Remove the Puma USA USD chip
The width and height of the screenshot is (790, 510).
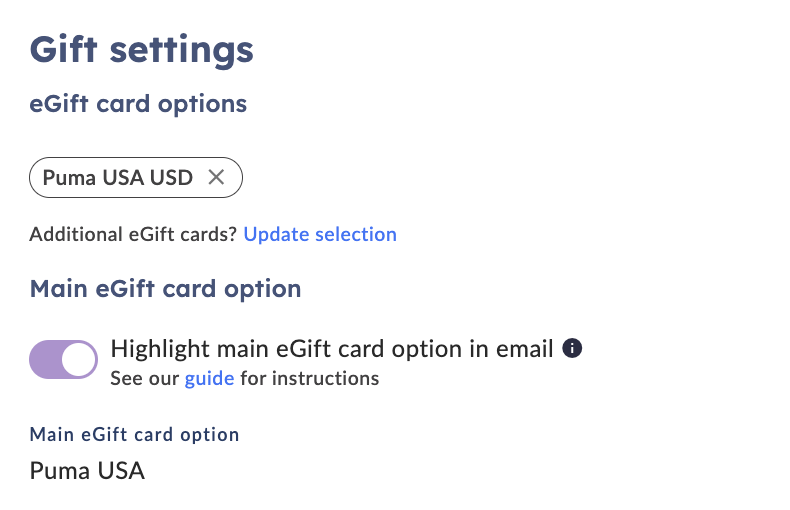tap(216, 177)
